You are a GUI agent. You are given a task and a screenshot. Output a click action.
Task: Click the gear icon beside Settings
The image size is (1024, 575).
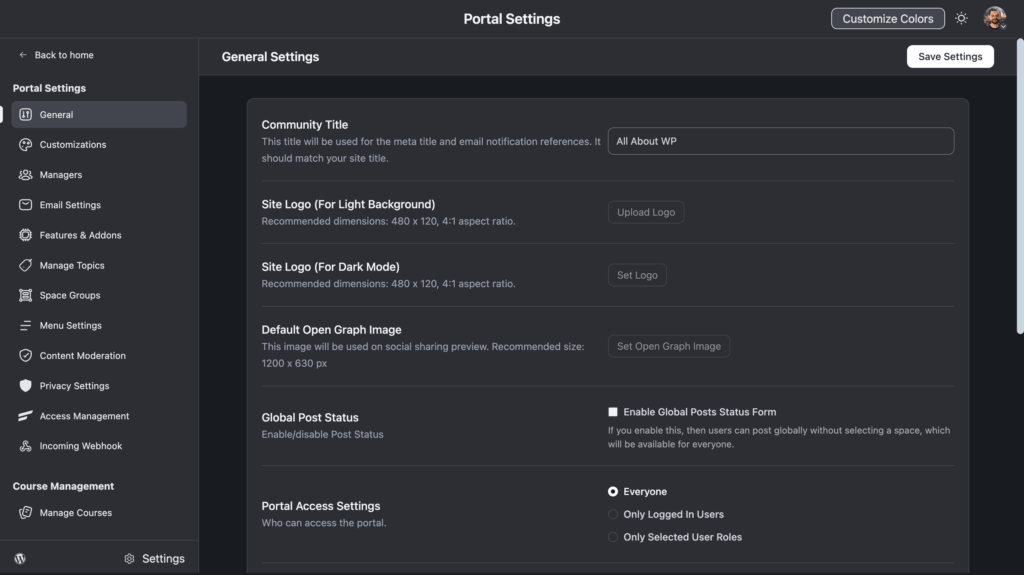(129, 559)
